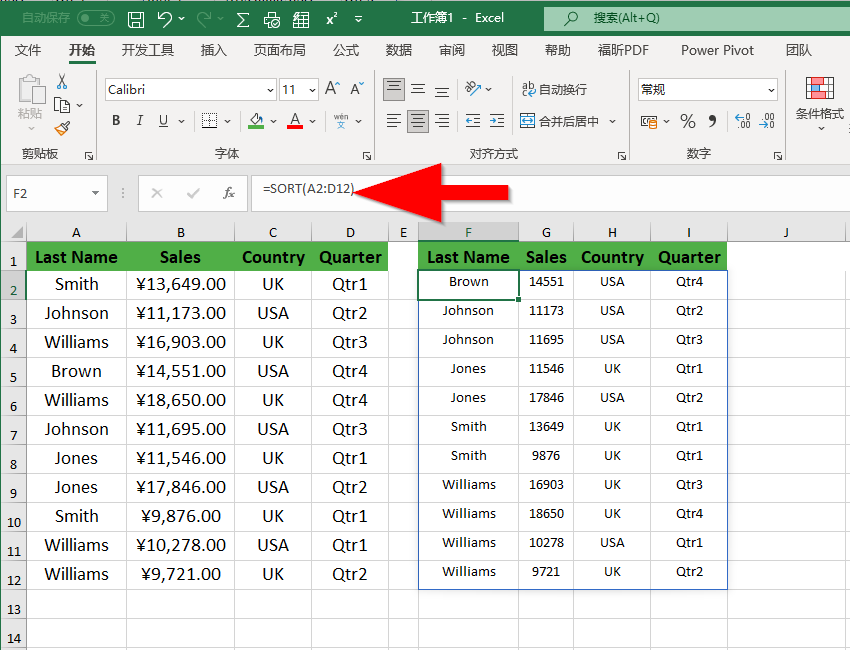Apply middle vertical alignment
This screenshot has height=650, width=850.
(x=417, y=89)
